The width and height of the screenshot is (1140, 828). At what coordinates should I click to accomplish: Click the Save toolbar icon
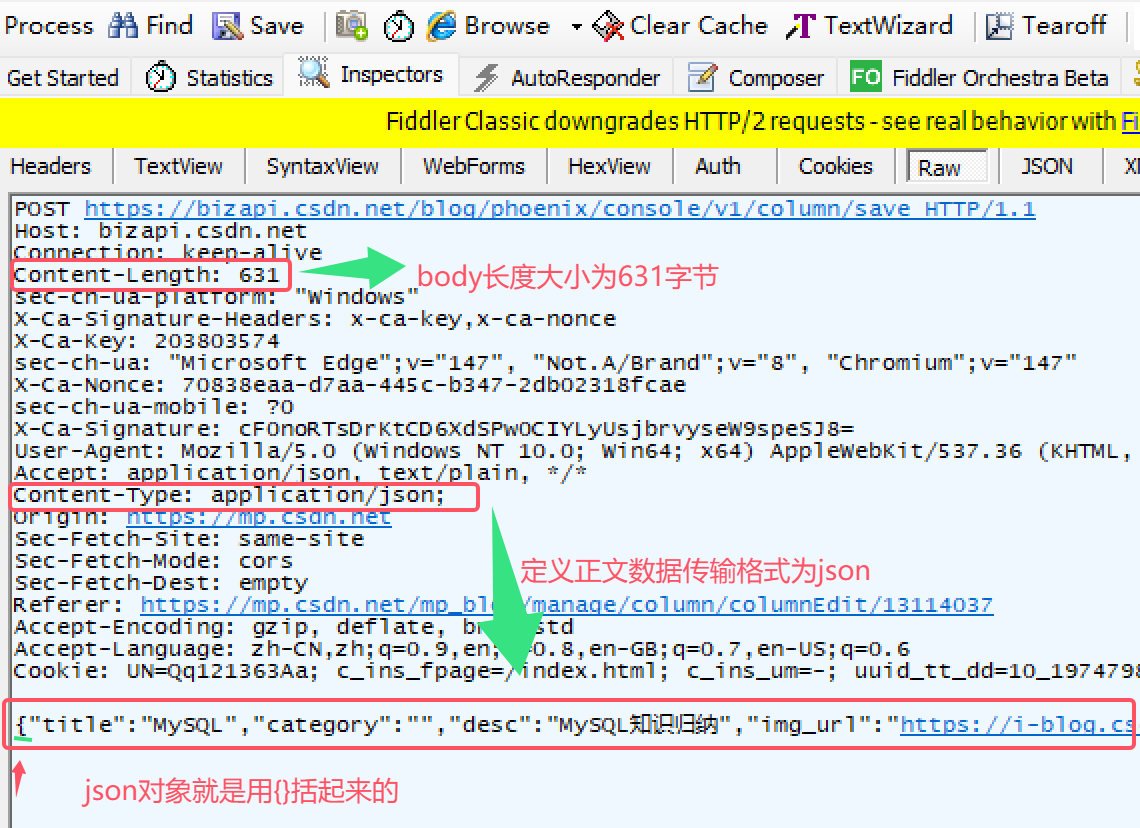(x=227, y=26)
